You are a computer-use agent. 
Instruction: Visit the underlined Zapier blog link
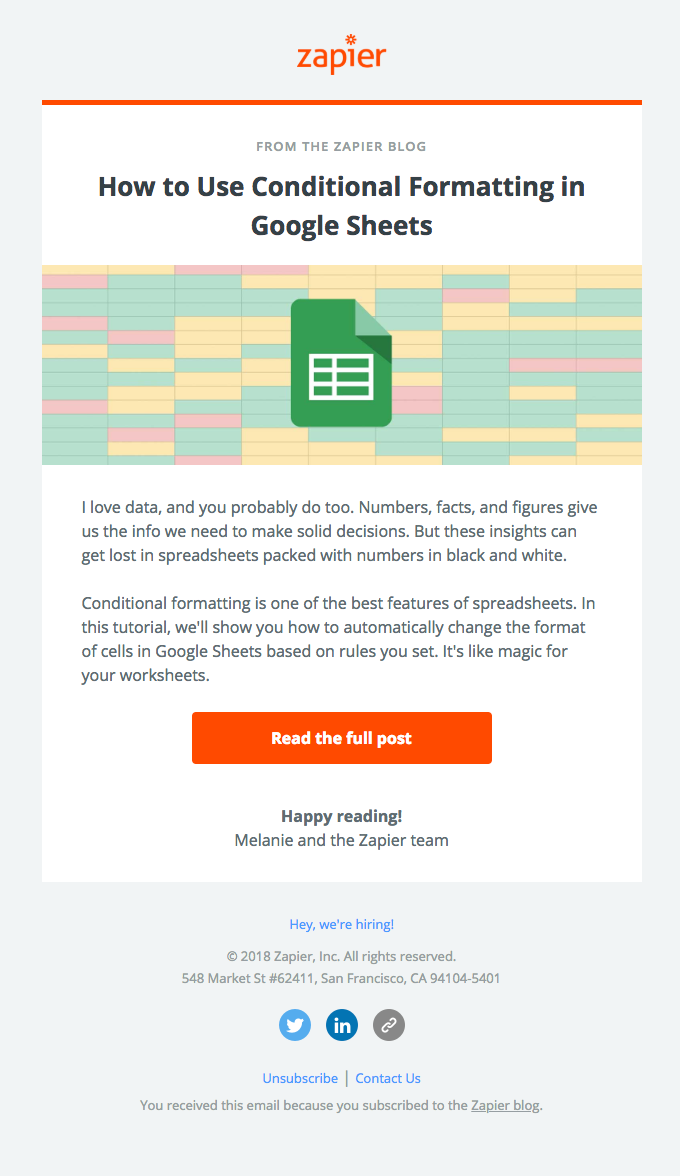[505, 1105]
